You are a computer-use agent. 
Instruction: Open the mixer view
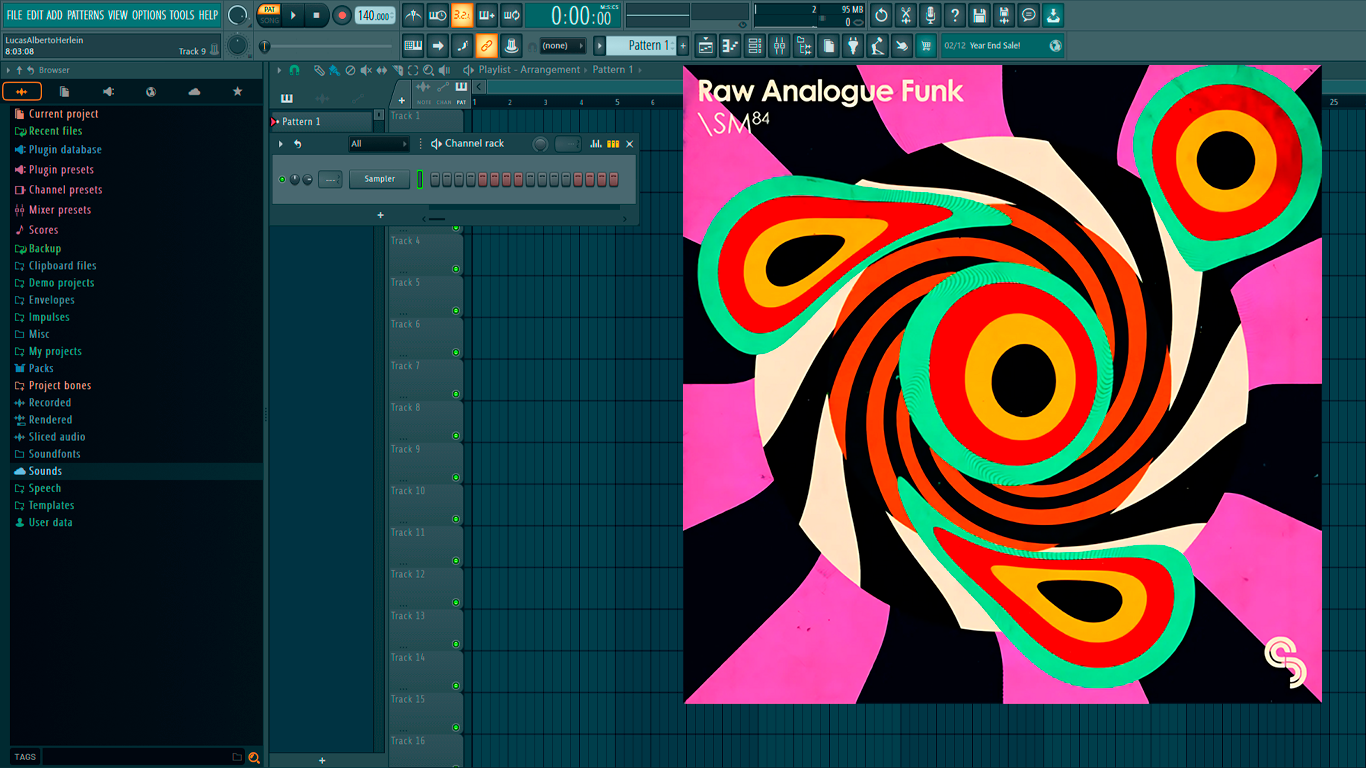(x=779, y=45)
